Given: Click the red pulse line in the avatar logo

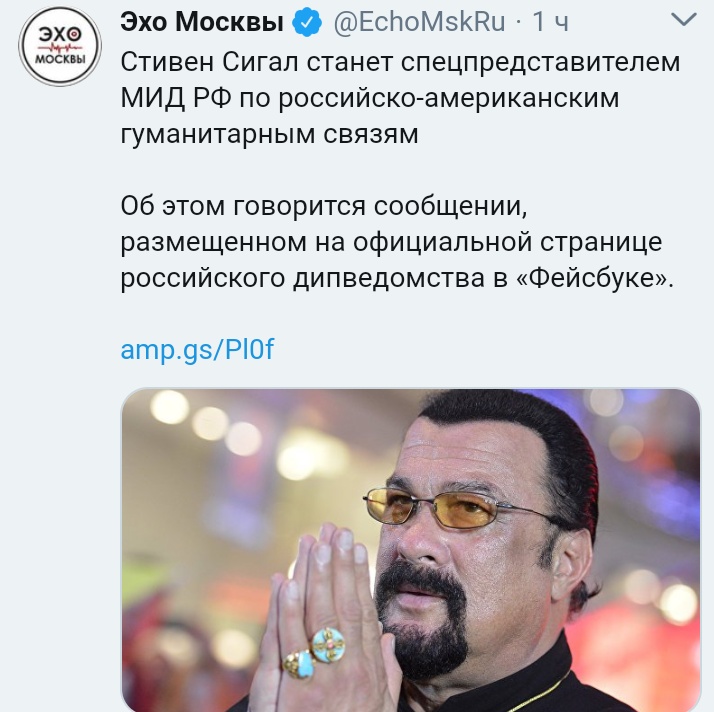Looking at the screenshot, I should point(60,47).
